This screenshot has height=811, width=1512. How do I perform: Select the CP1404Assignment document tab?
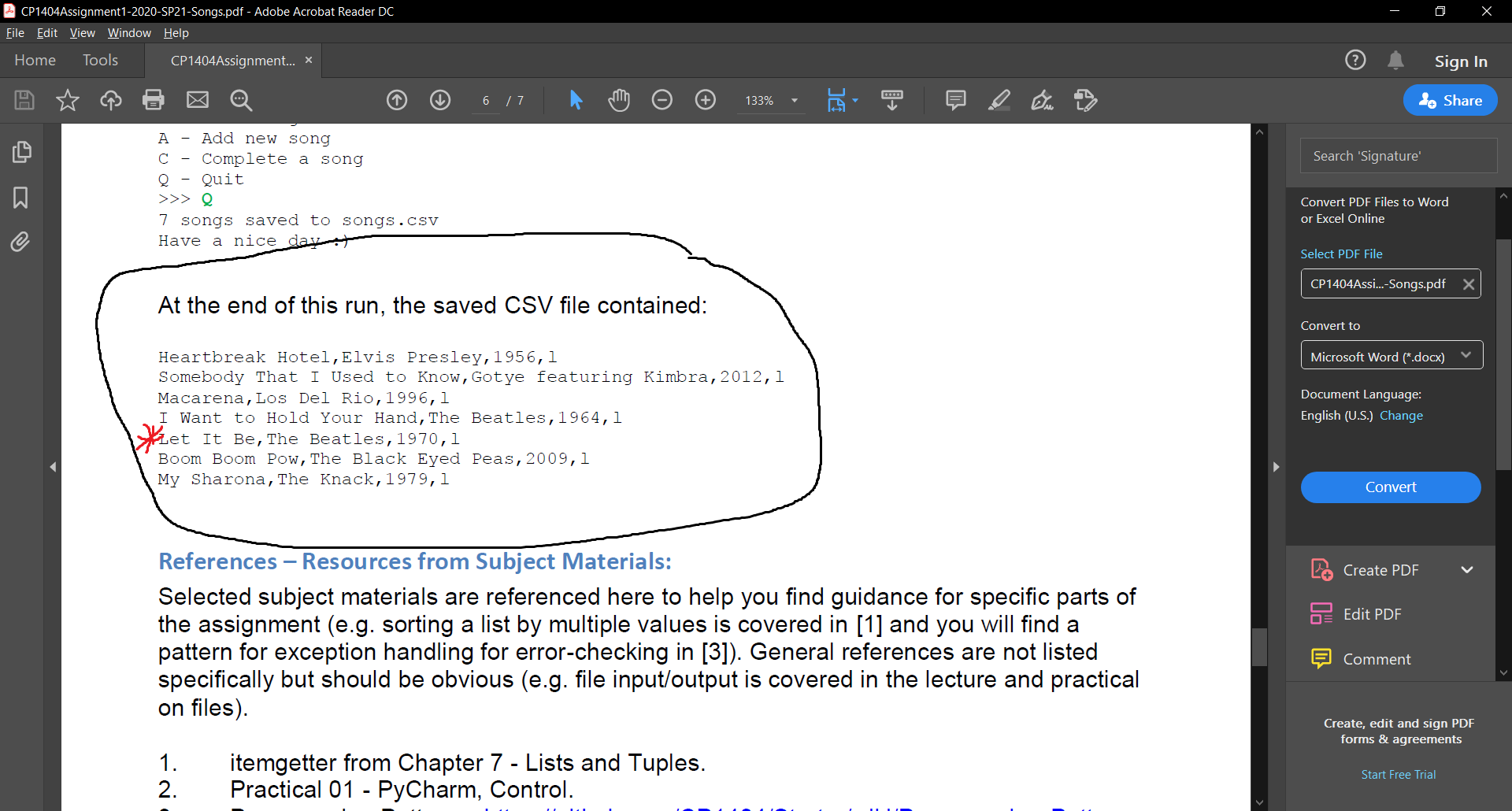228,60
